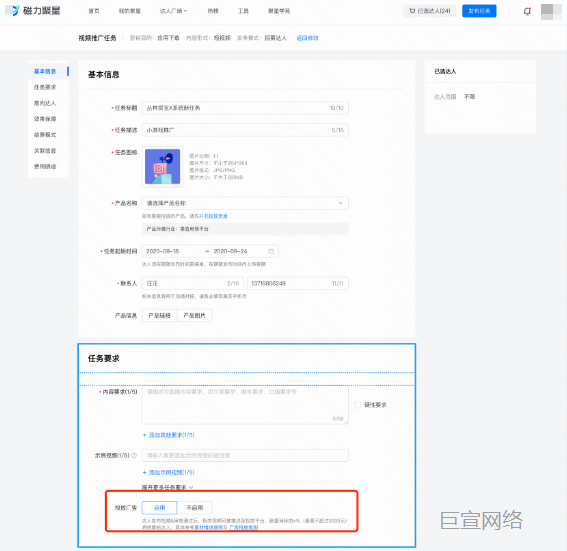The image size is (567, 551).
Task: Jump to 意向达人 in the side navigation
Action: point(45,103)
